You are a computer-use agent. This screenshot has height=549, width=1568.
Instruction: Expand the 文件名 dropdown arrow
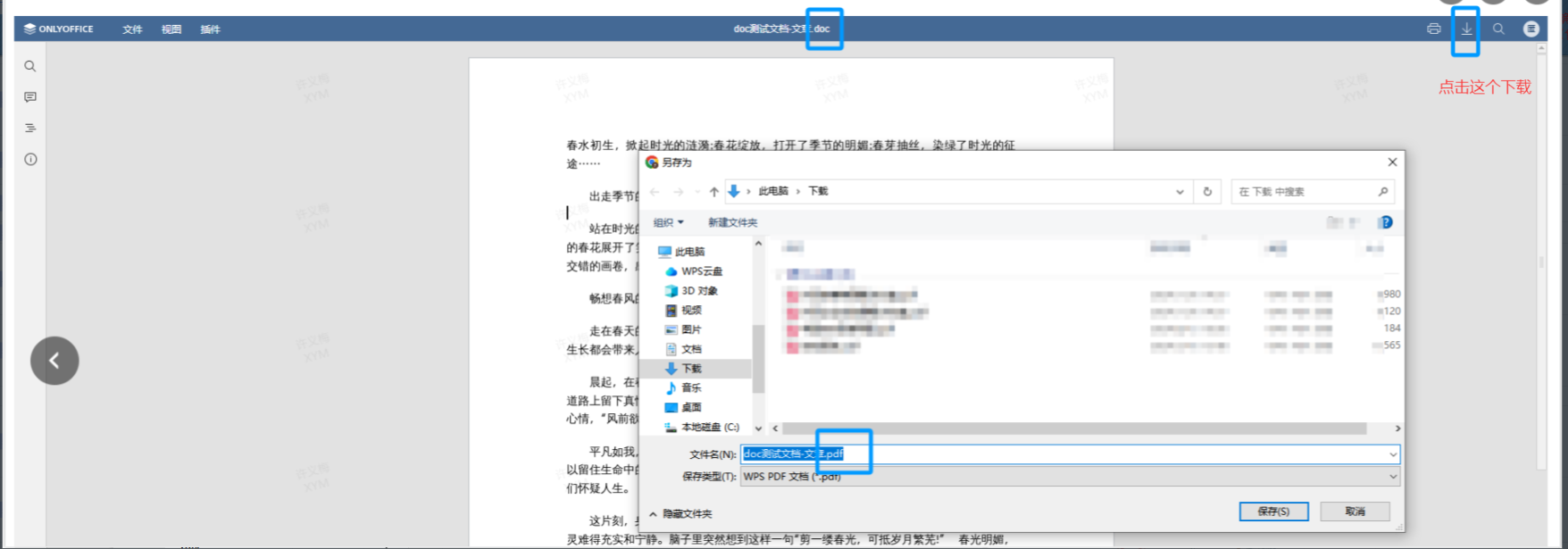pyautogui.click(x=1393, y=454)
